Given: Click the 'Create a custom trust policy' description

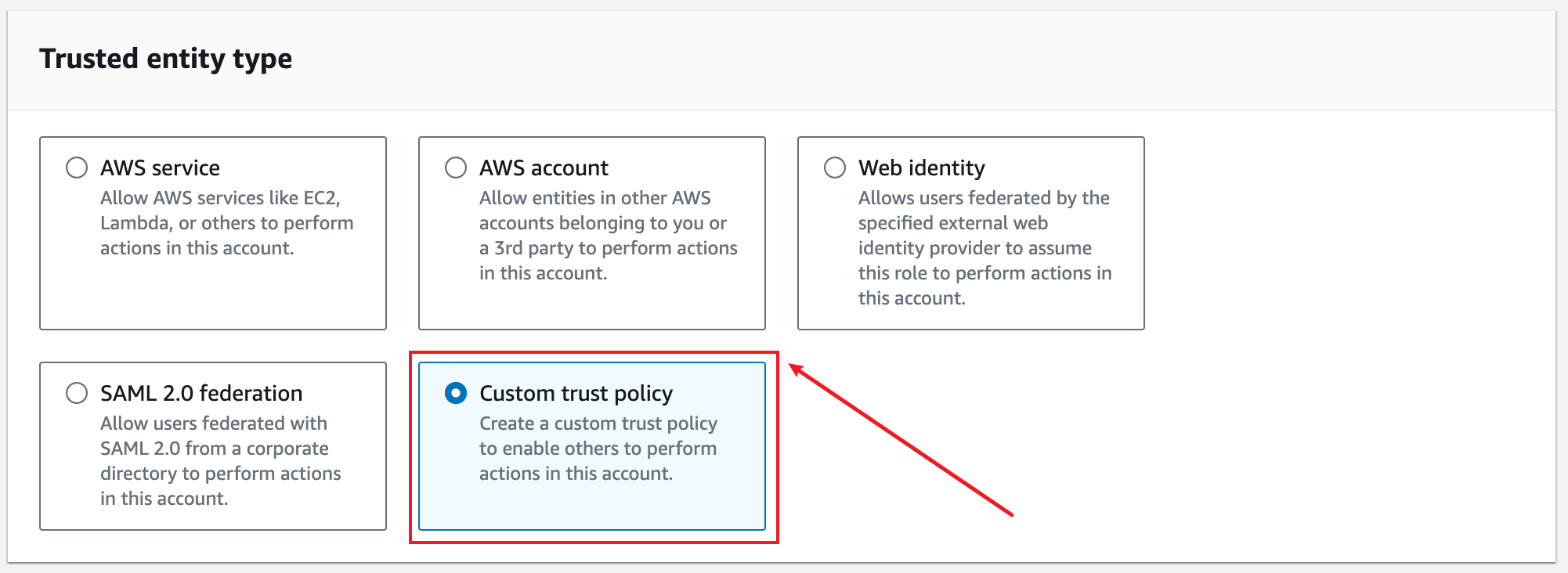Looking at the screenshot, I should [598, 449].
